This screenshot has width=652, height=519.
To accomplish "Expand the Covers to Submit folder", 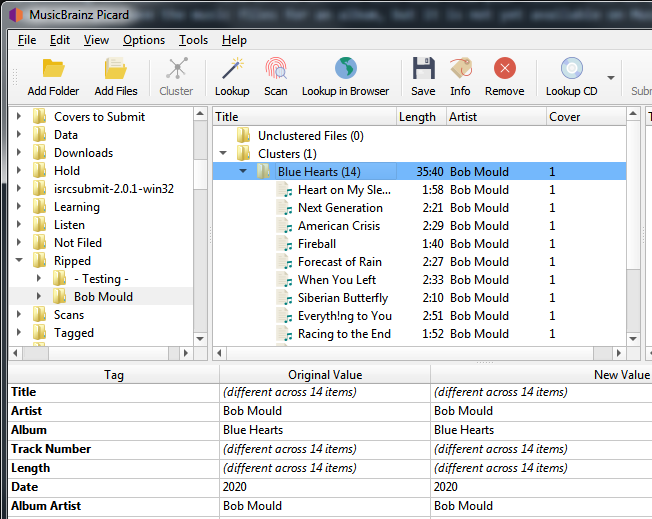I will 19,116.
